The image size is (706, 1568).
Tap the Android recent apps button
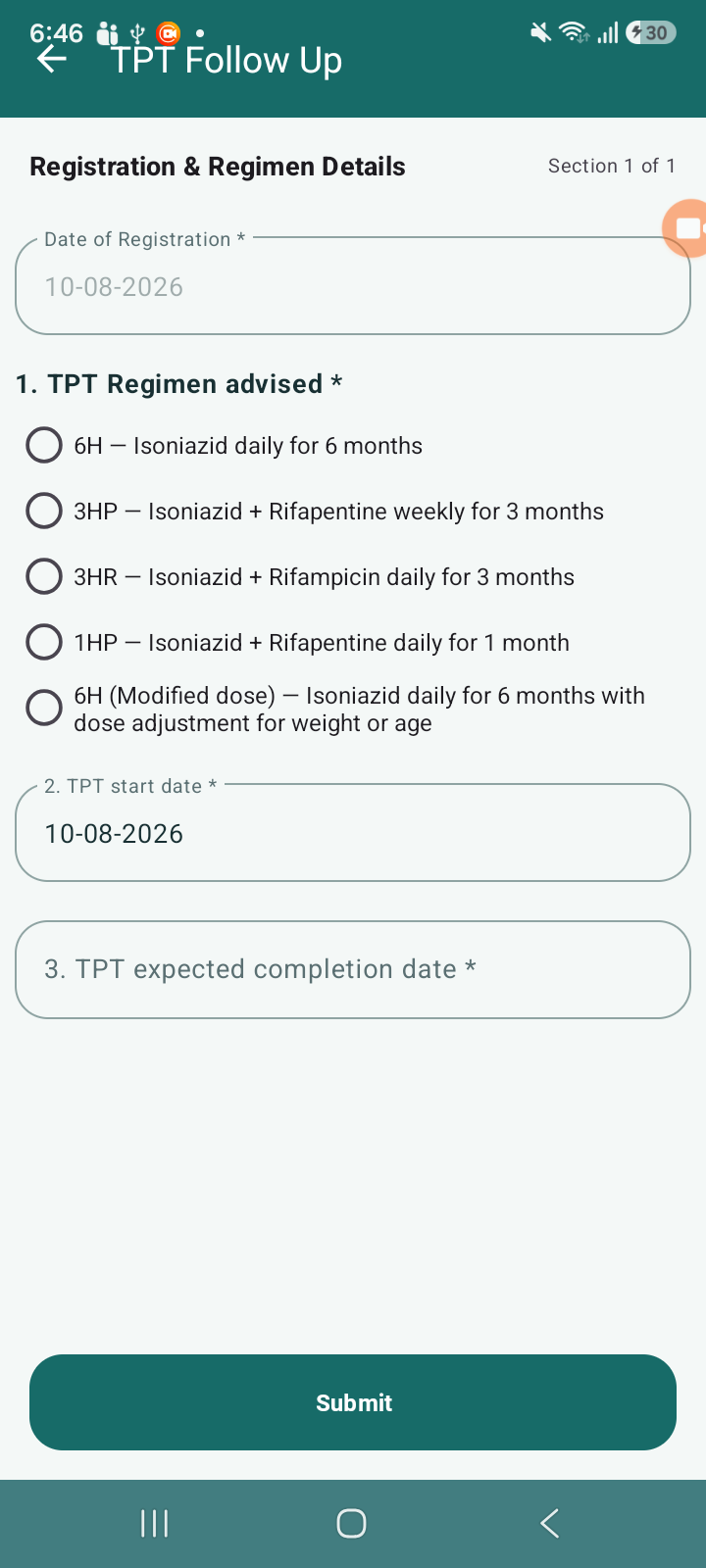[155, 1523]
